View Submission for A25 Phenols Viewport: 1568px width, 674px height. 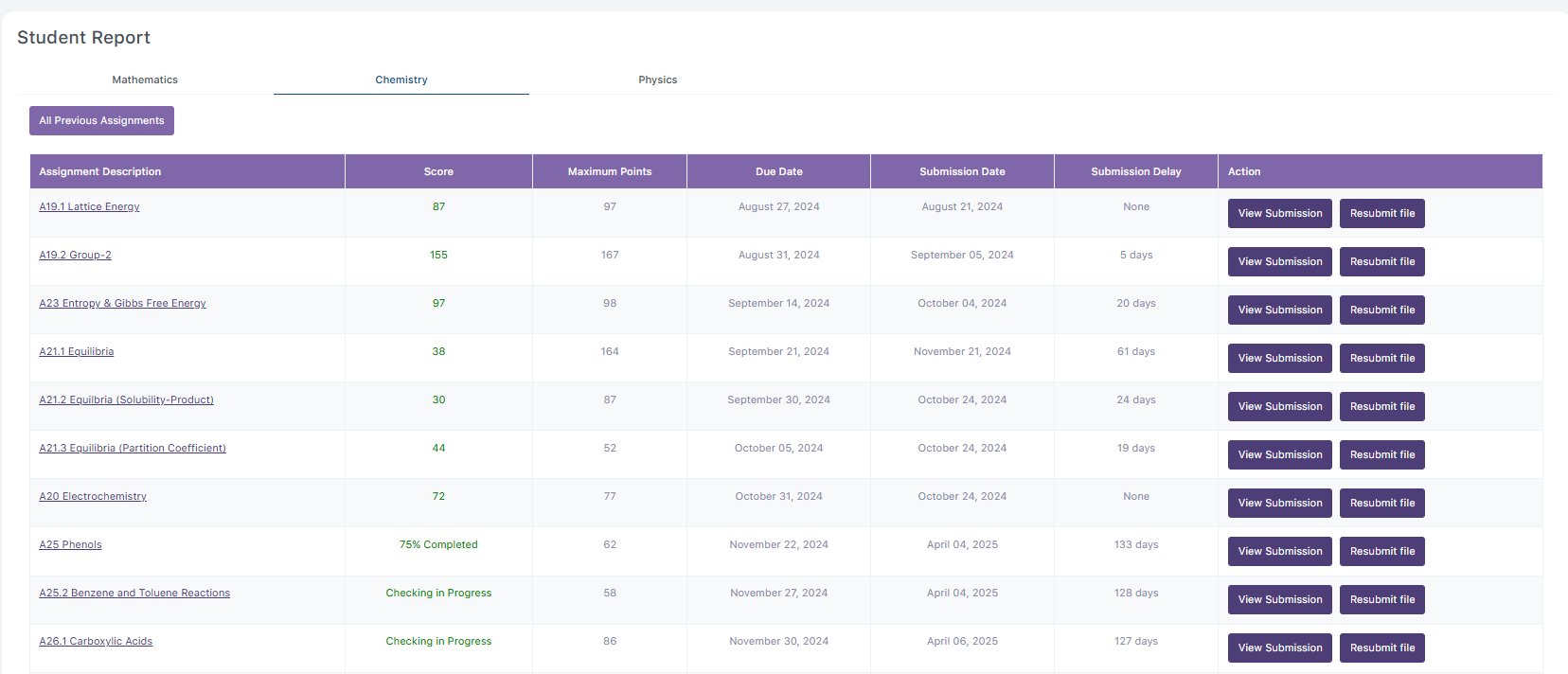tap(1279, 551)
